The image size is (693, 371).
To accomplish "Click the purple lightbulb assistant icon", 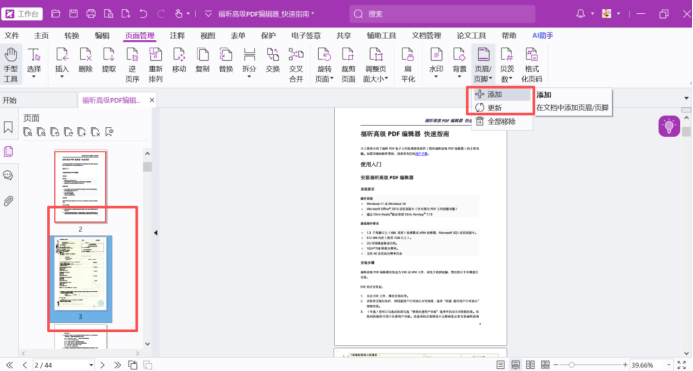I will pyautogui.click(x=669, y=126).
